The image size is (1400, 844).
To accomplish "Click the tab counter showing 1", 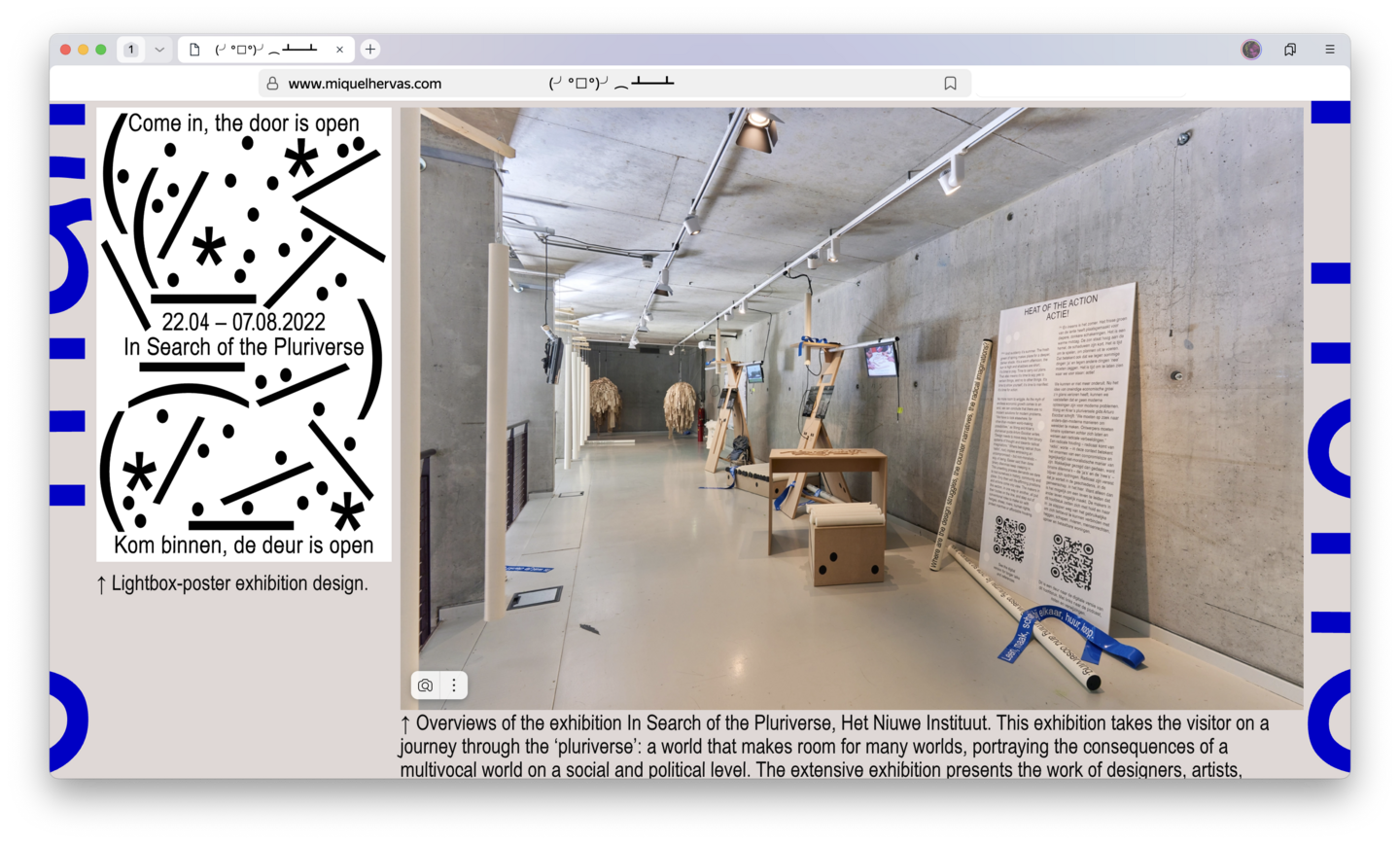I will click(x=131, y=50).
